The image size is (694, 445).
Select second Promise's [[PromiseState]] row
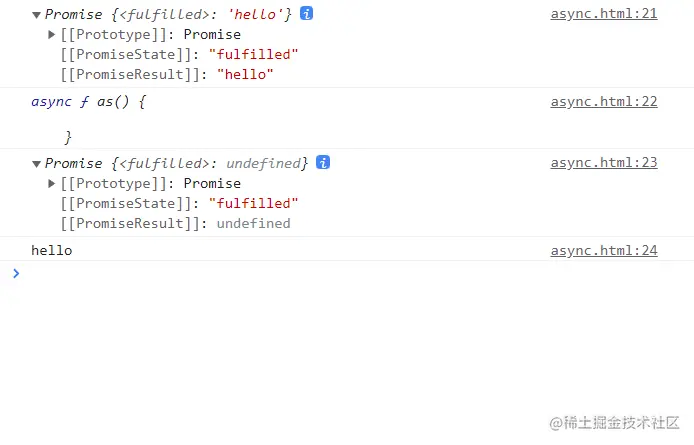pyautogui.click(x=179, y=204)
